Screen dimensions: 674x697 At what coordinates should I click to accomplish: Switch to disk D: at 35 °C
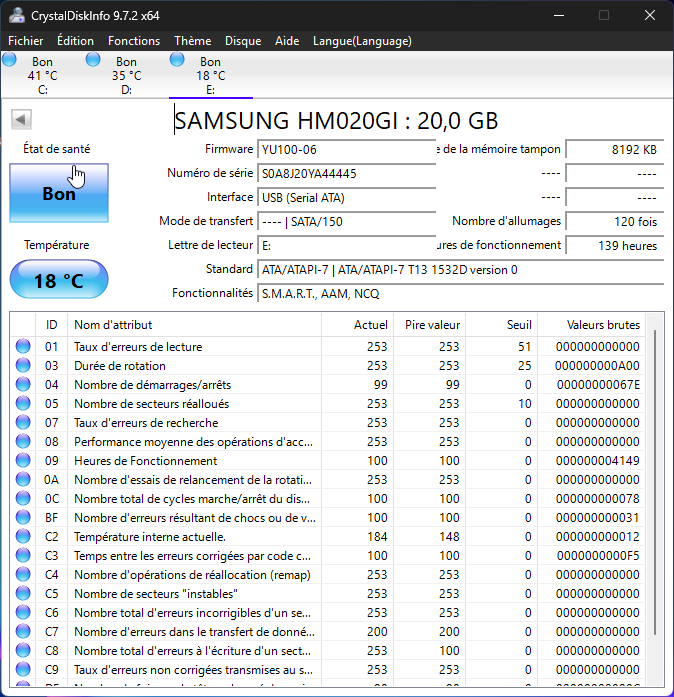127,75
